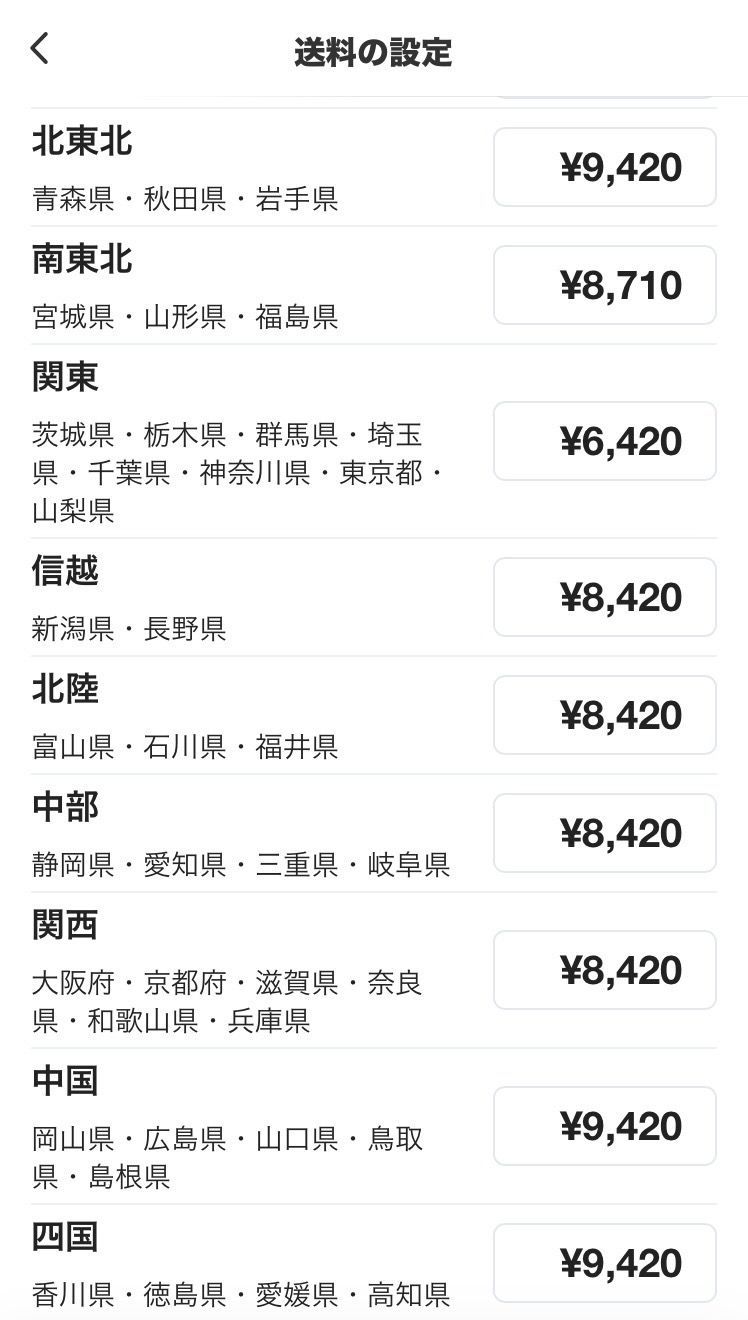
Task: Select the 関東 region heading
Action: pos(65,377)
